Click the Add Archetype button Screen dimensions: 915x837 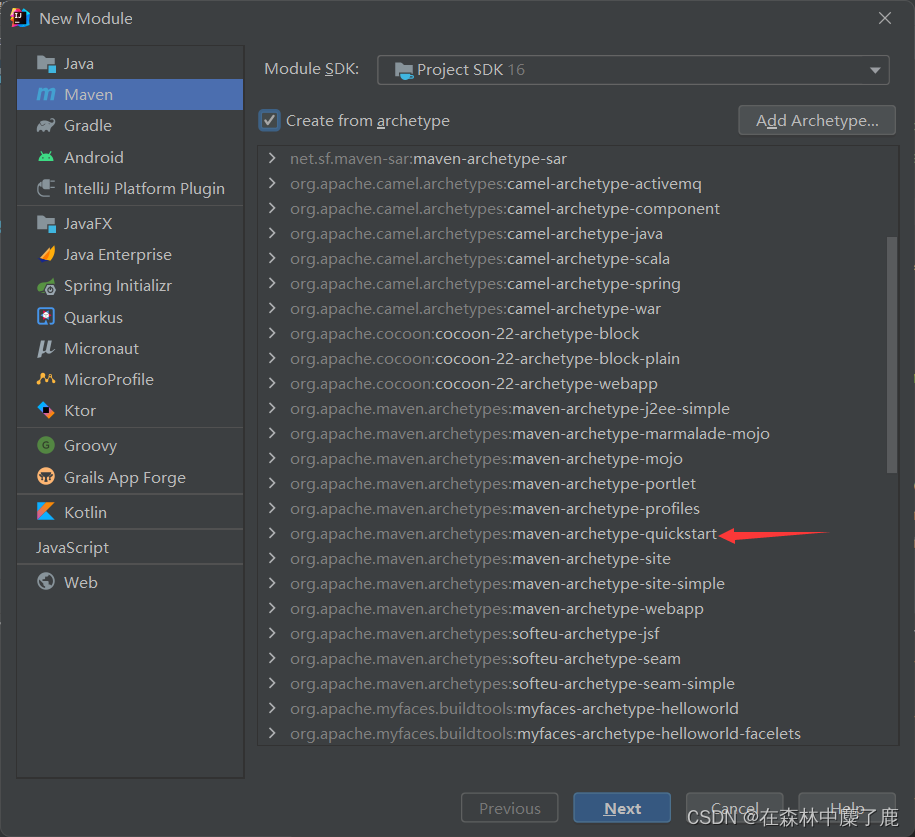[817, 120]
